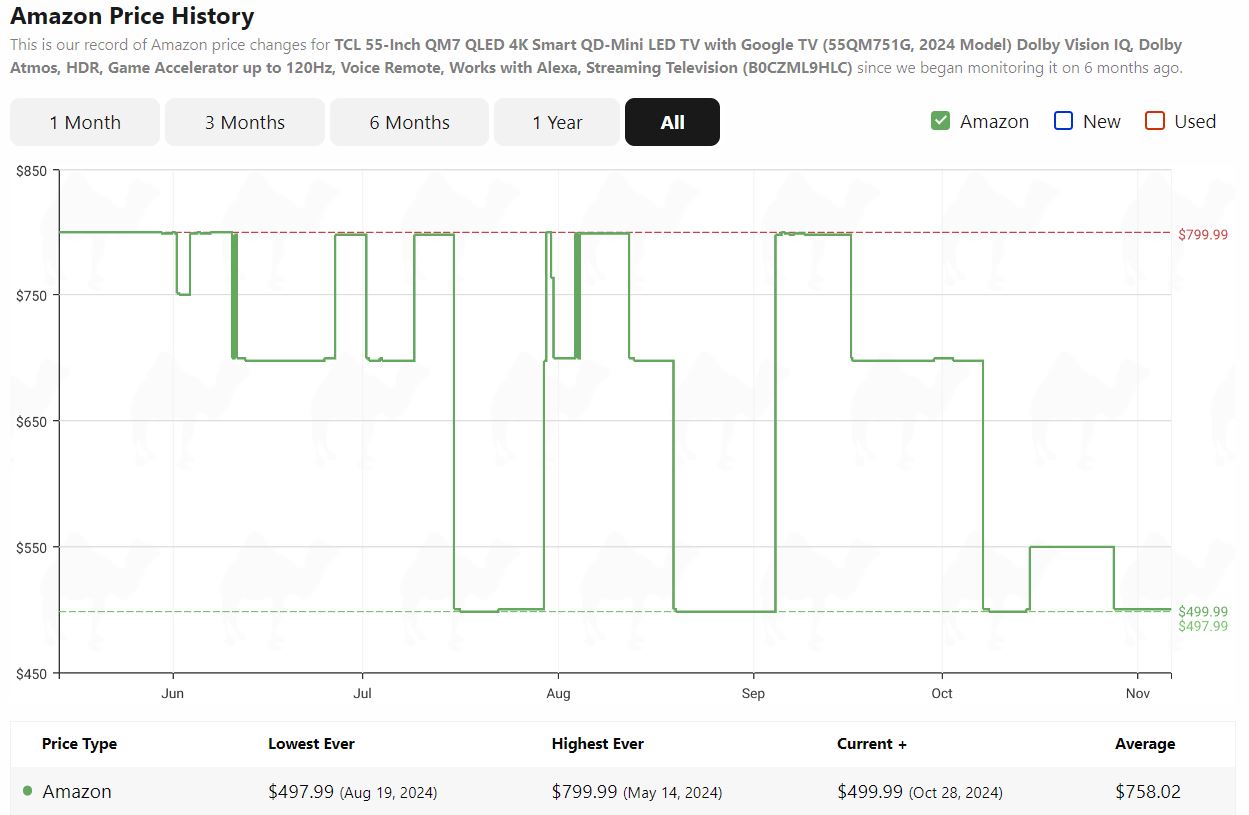The width and height of the screenshot is (1249, 815).
Task: Select the 1 Month range tab
Action: (x=85, y=122)
